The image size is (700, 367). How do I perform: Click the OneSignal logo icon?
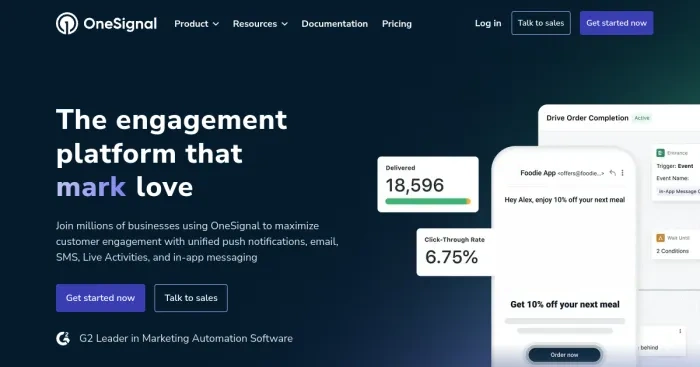[67, 23]
